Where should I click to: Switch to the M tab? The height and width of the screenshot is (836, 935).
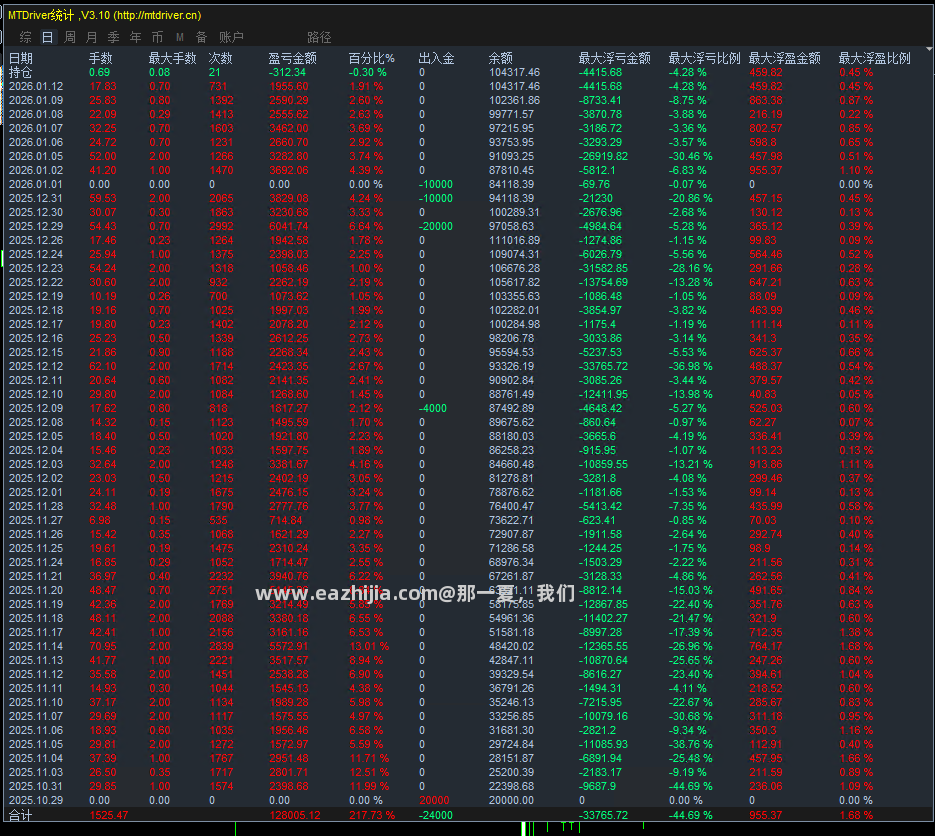(x=179, y=38)
